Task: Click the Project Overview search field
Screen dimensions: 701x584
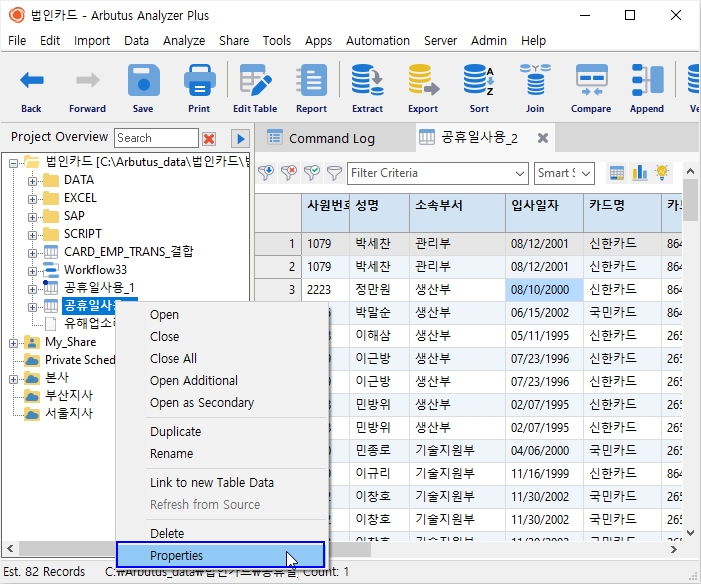Action: pyautogui.click(x=156, y=138)
